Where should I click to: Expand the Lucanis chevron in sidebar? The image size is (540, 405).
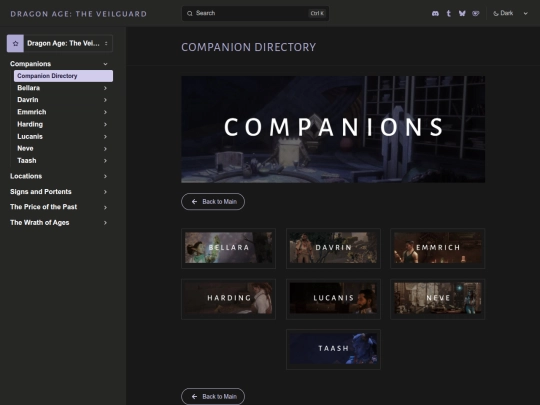(105, 137)
